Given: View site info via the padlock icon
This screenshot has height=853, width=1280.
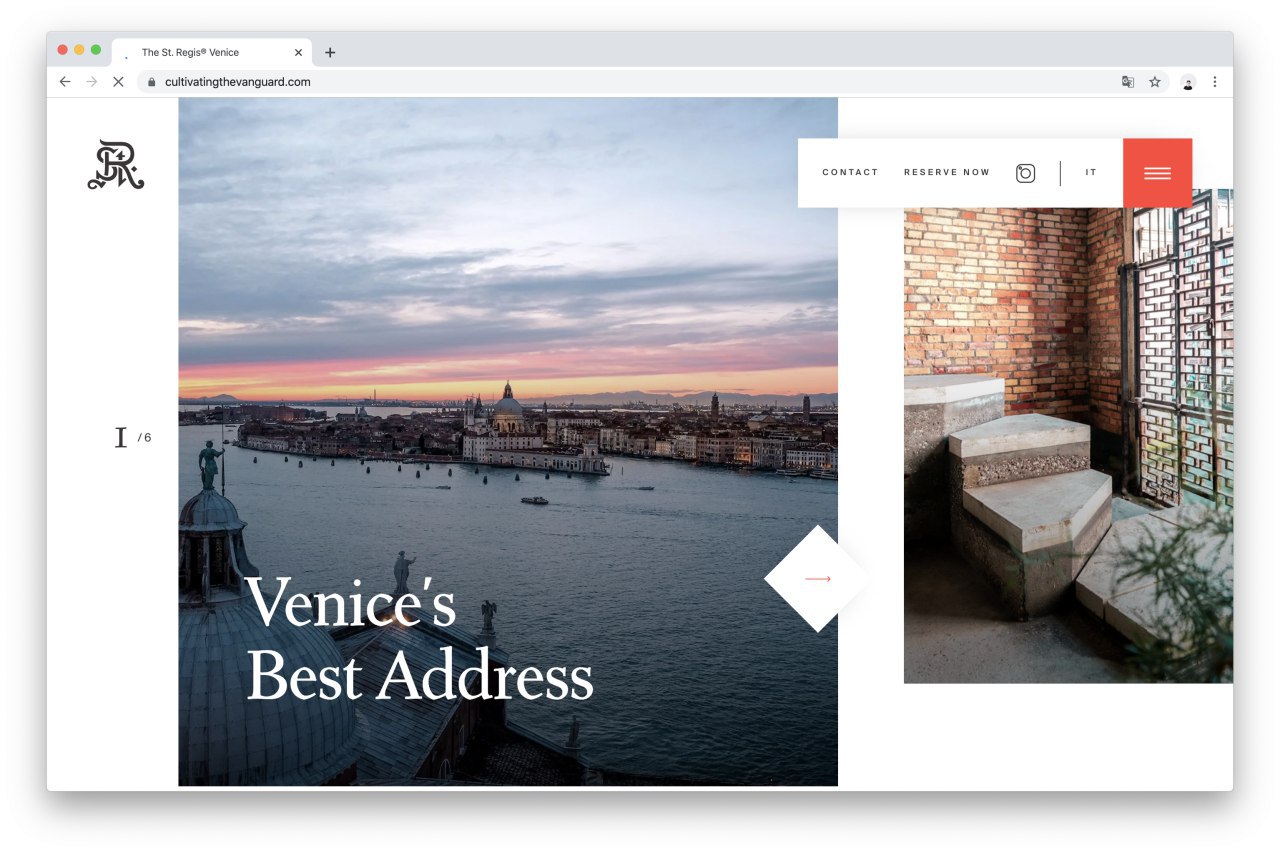Looking at the screenshot, I should [x=152, y=82].
